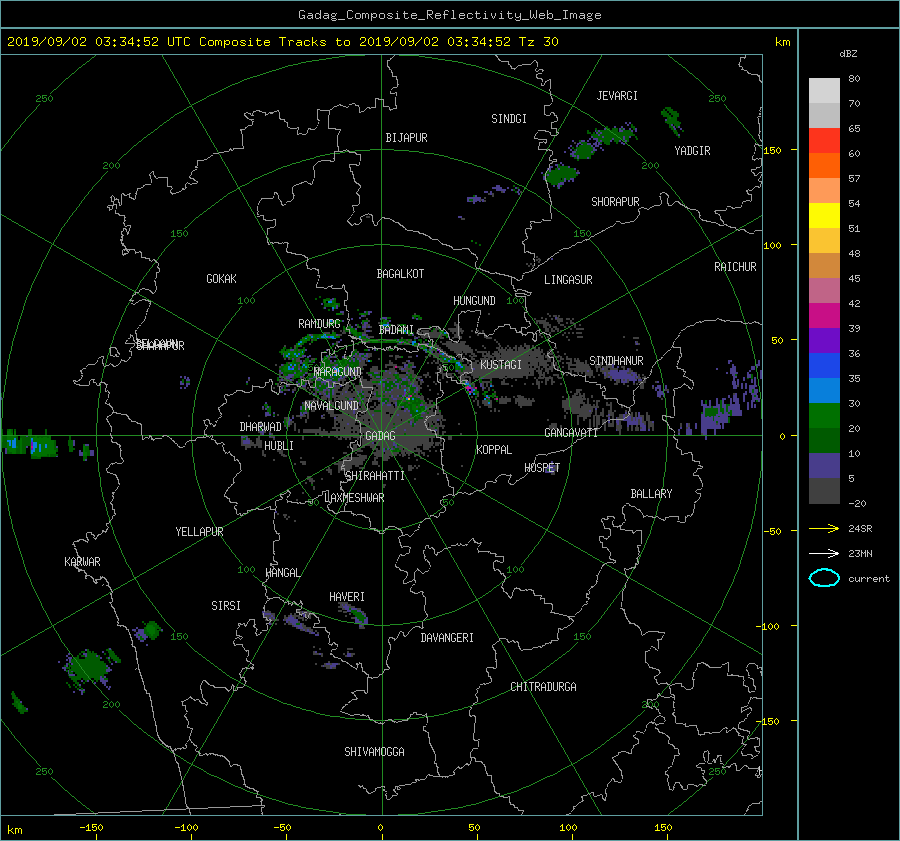
Task: Click the blue-green echo west of DHARWAD edge
Action: tap(29, 444)
